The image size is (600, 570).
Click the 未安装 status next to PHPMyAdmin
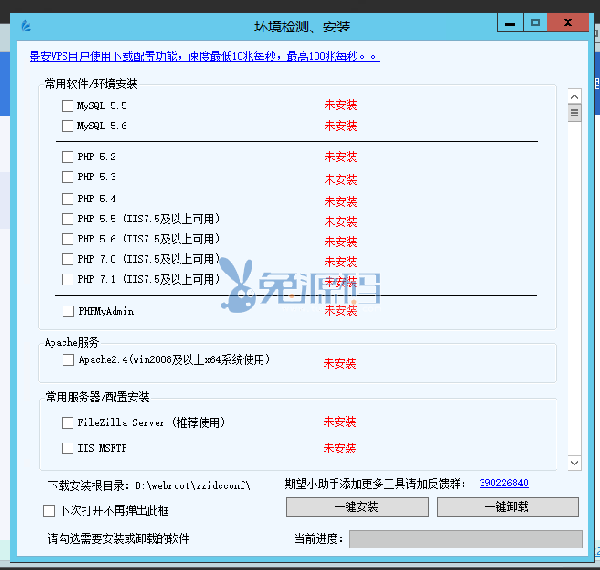point(341,311)
